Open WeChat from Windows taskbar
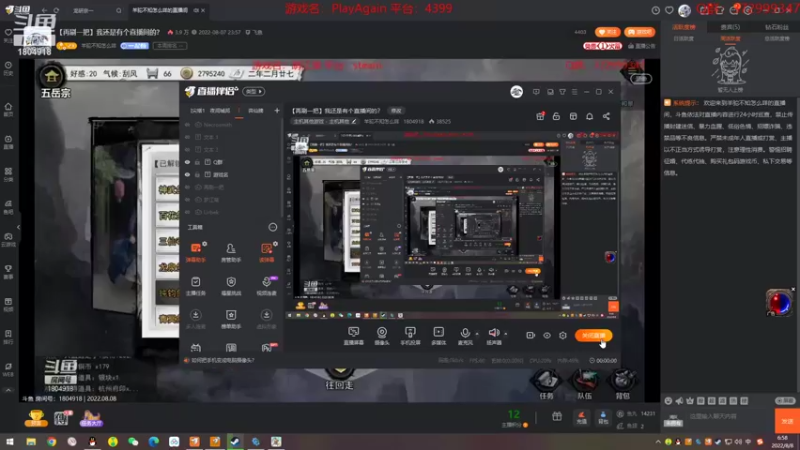This screenshot has width=800, height=450. 133,442
